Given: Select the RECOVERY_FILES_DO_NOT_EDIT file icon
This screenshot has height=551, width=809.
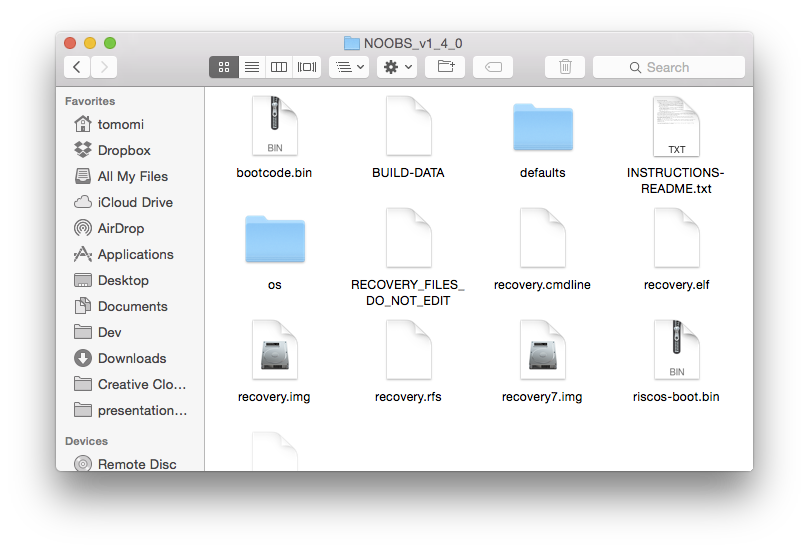Looking at the screenshot, I should click(409, 238).
